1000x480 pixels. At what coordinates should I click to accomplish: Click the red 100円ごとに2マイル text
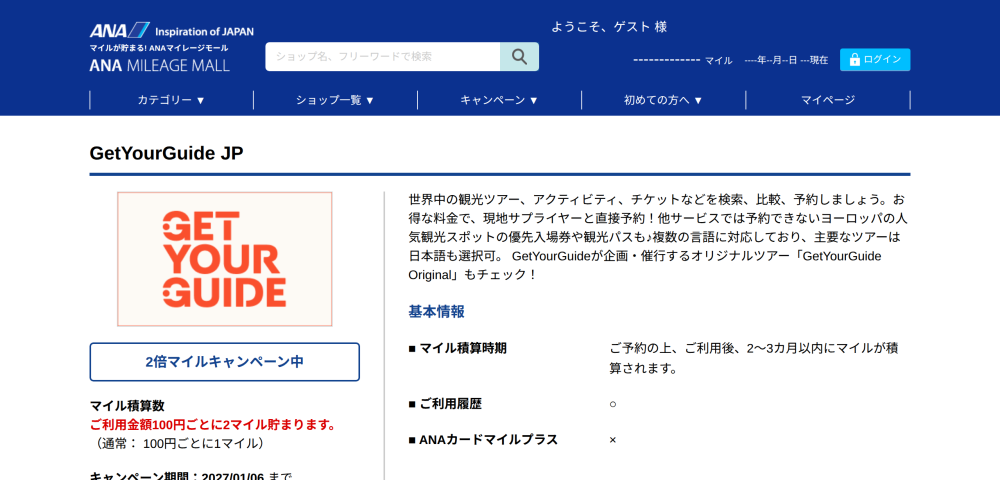point(213,425)
